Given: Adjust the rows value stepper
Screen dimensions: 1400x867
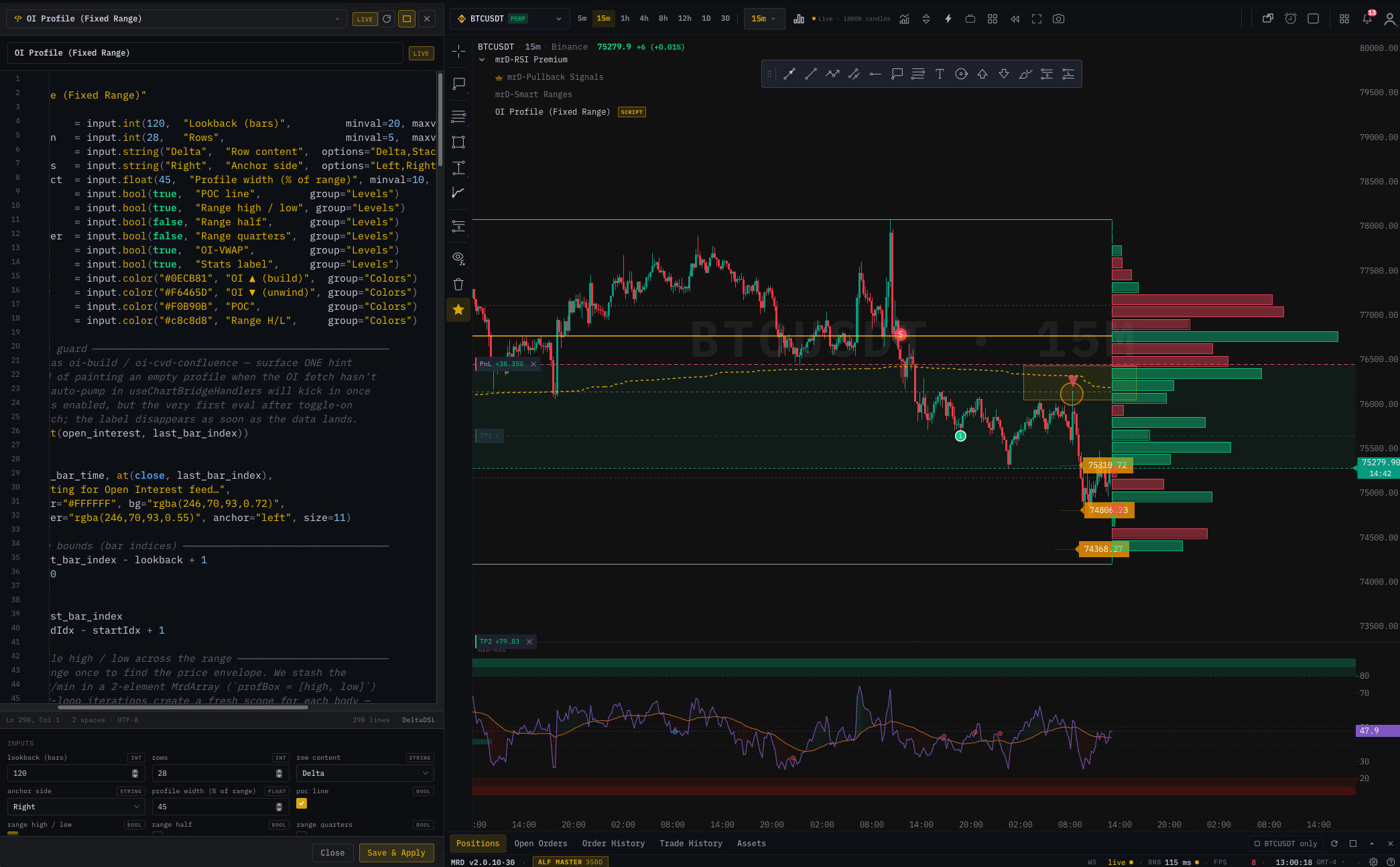Looking at the screenshot, I should (x=279, y=773).
